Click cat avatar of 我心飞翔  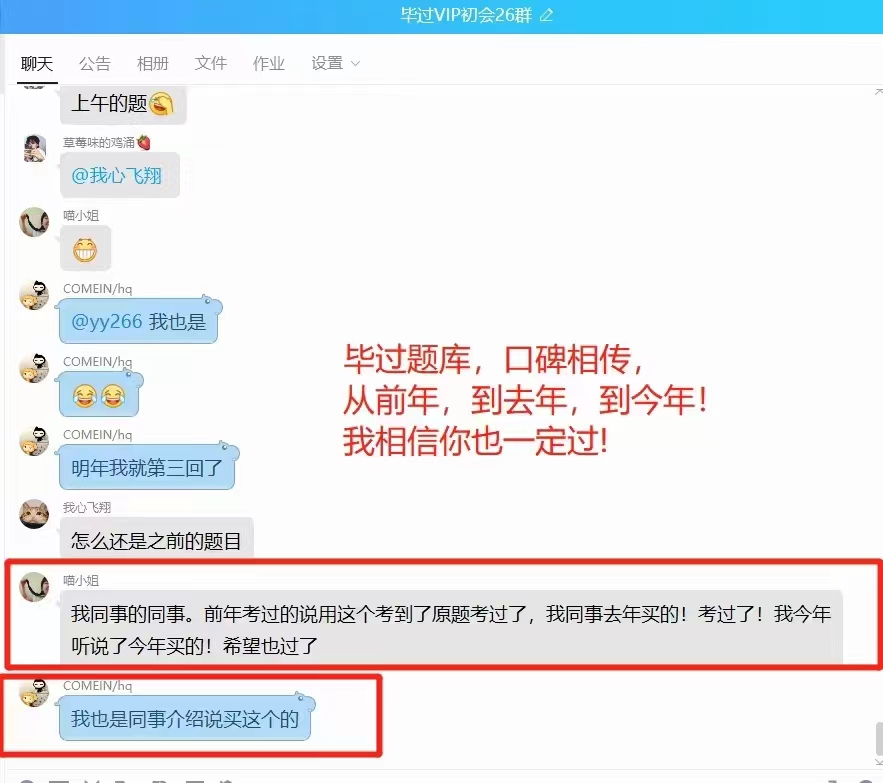coord(34,514)
